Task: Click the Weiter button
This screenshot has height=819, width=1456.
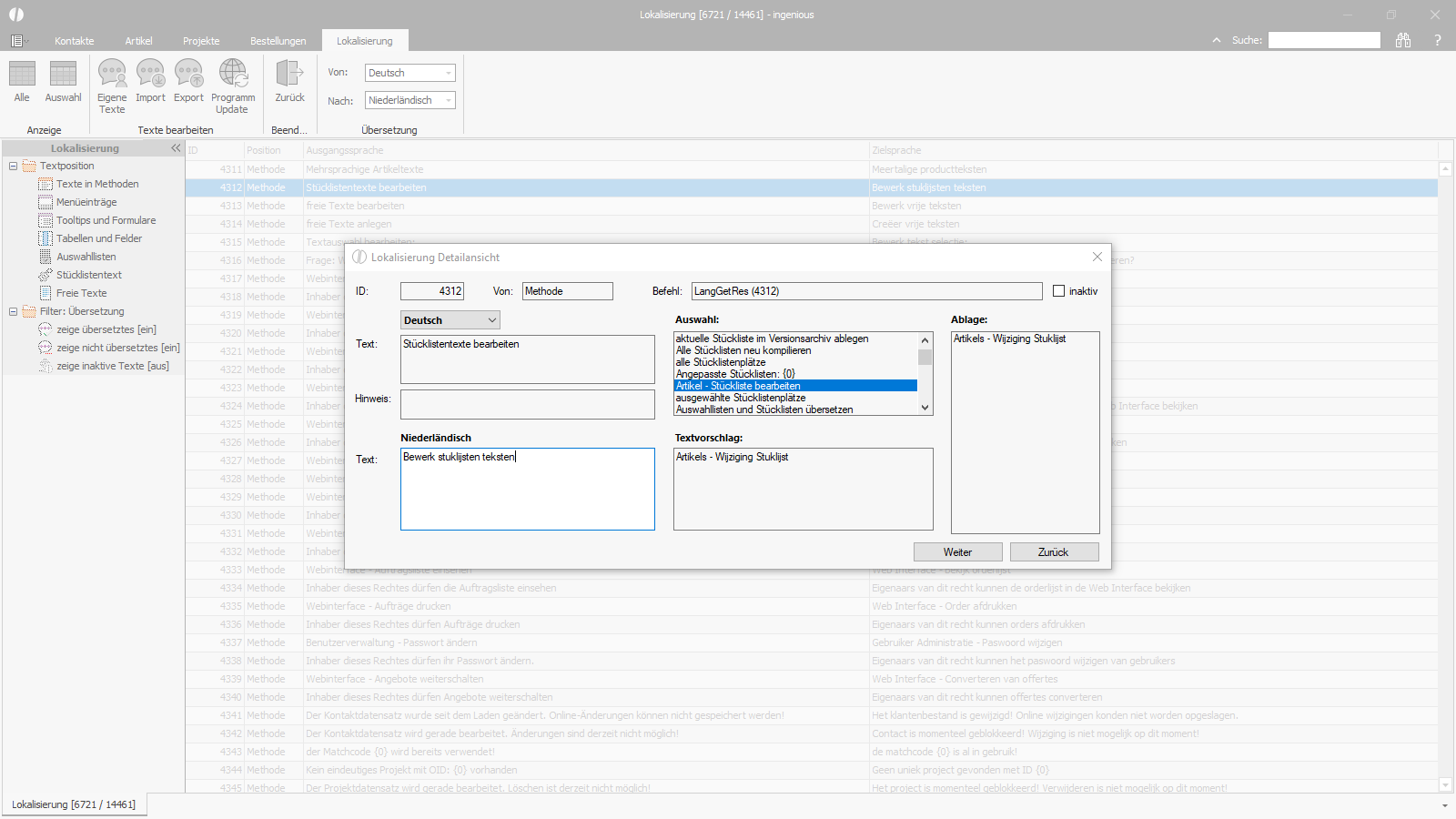Action: click(x=957, y=552)
